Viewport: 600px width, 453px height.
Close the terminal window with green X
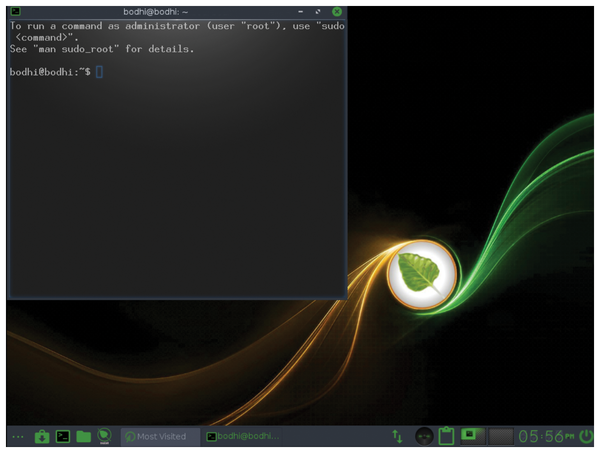(337, 12)
